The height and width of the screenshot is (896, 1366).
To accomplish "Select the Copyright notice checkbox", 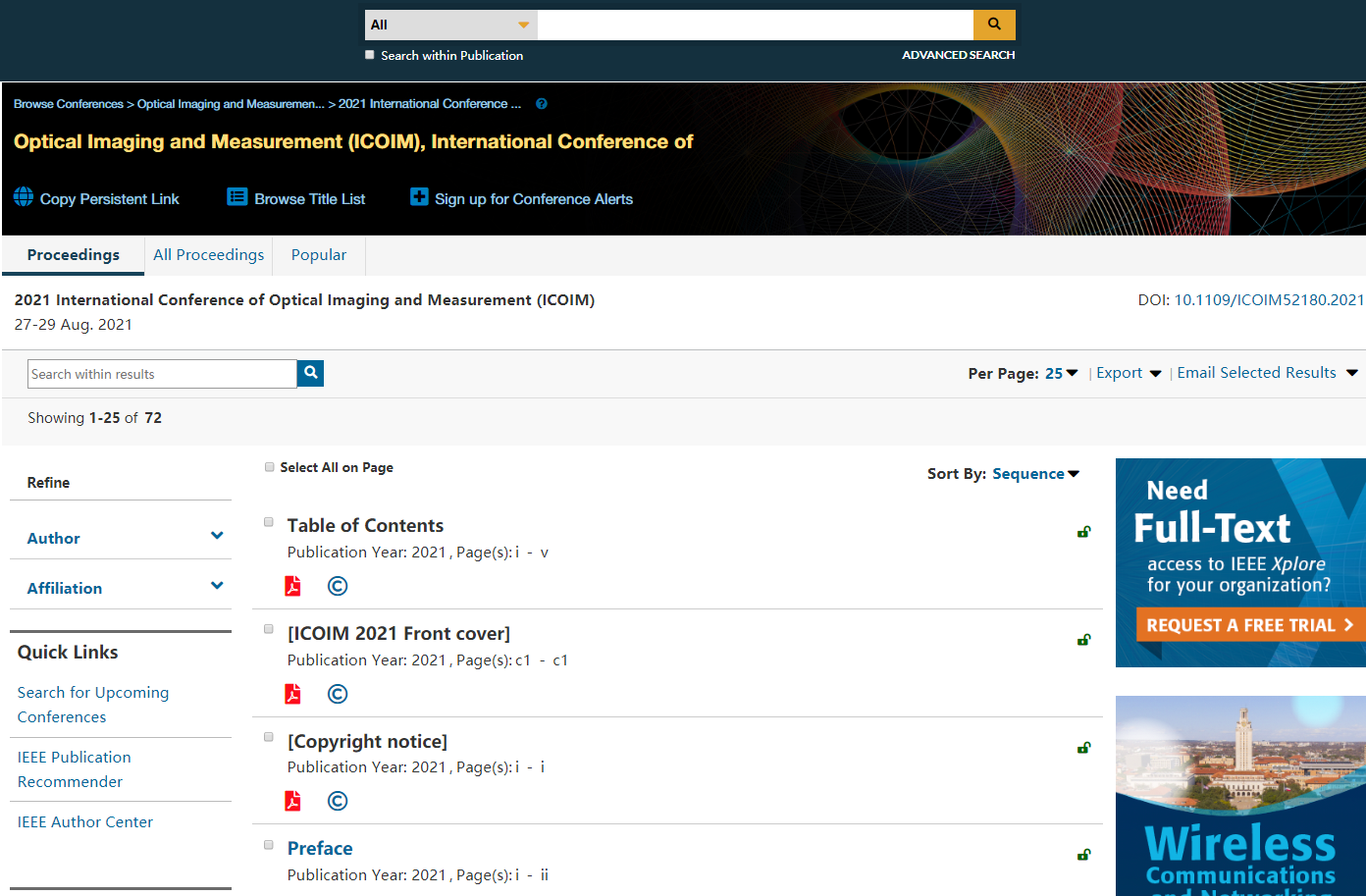I will point(268,737).
